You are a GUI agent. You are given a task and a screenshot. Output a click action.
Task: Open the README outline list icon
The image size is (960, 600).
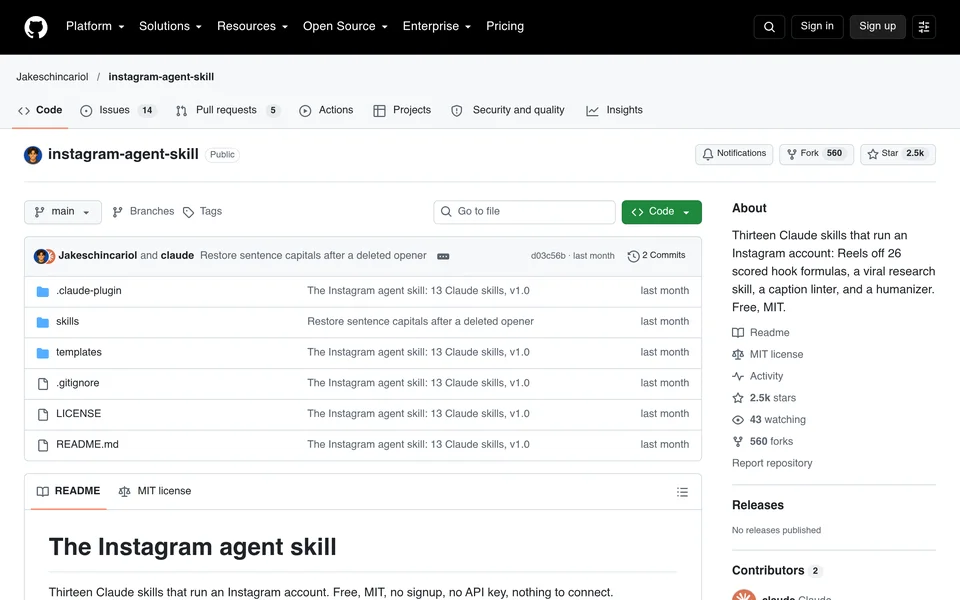[x=682, y=492]
